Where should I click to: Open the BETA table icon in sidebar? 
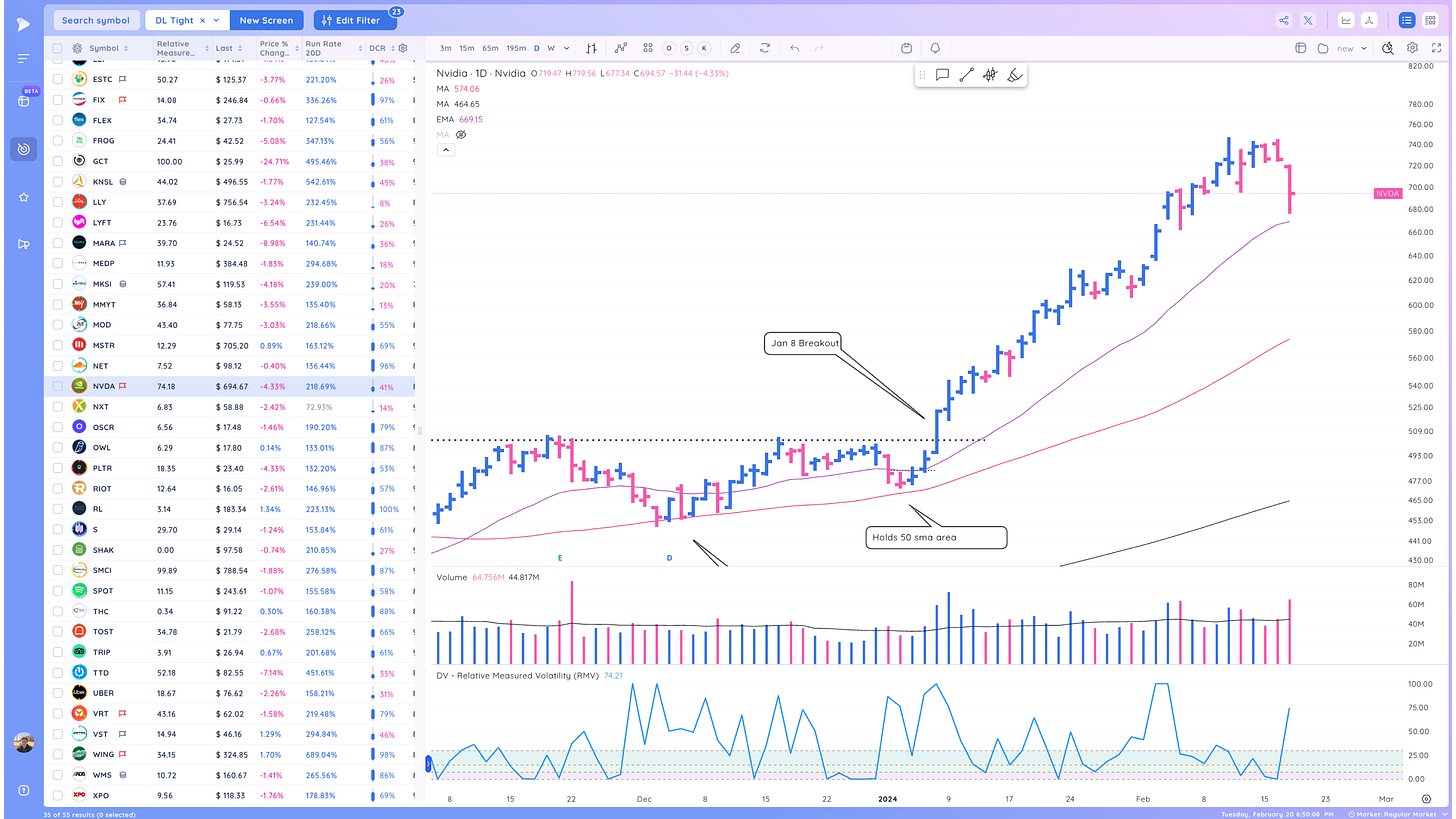(x=24, y=100)
